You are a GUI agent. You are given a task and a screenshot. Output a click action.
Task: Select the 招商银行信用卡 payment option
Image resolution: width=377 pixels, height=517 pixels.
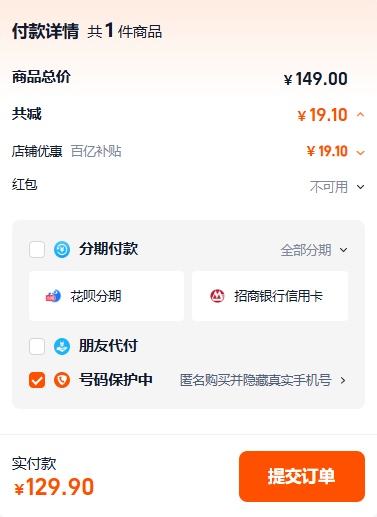tap(270, 296)
